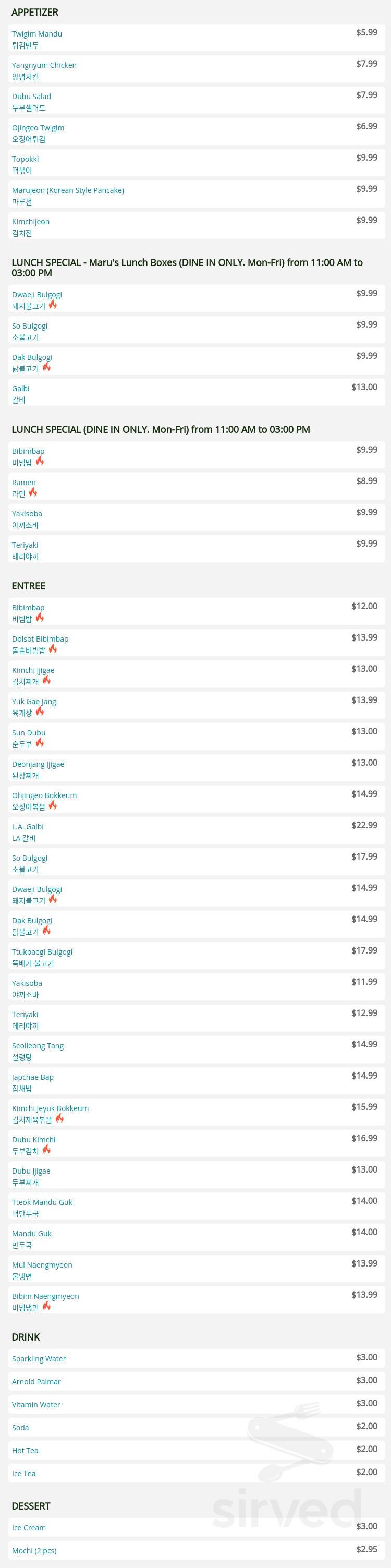Click the spicy flame icon beside Dolsot Bibimbap

53,649
